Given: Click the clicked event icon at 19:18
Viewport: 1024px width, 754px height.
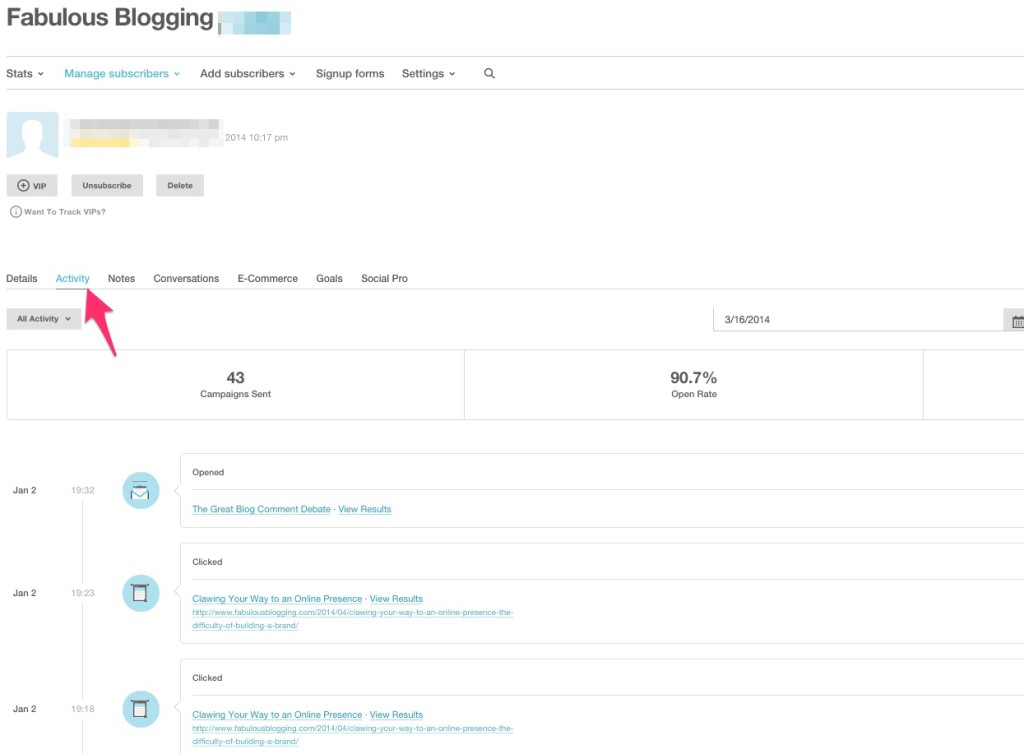Looking at the screenshot, I should (x=141, y=709).
